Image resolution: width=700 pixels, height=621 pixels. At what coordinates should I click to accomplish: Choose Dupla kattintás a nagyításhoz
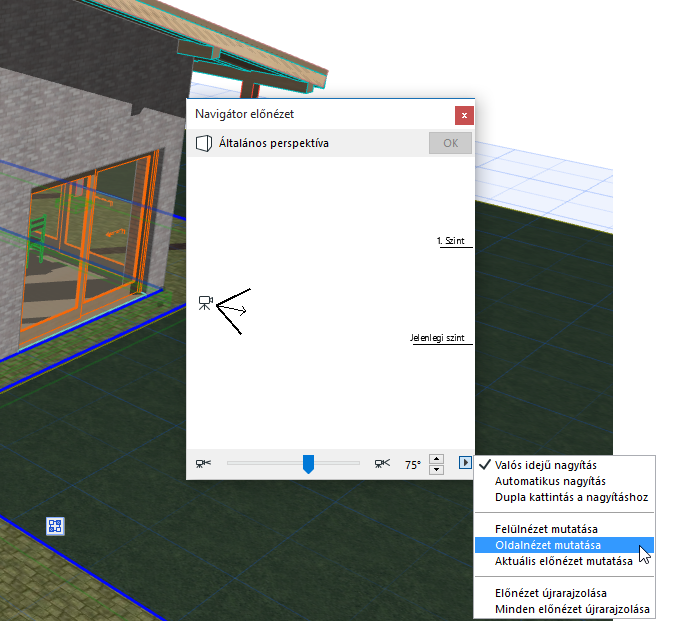click(x=564, y=497)
